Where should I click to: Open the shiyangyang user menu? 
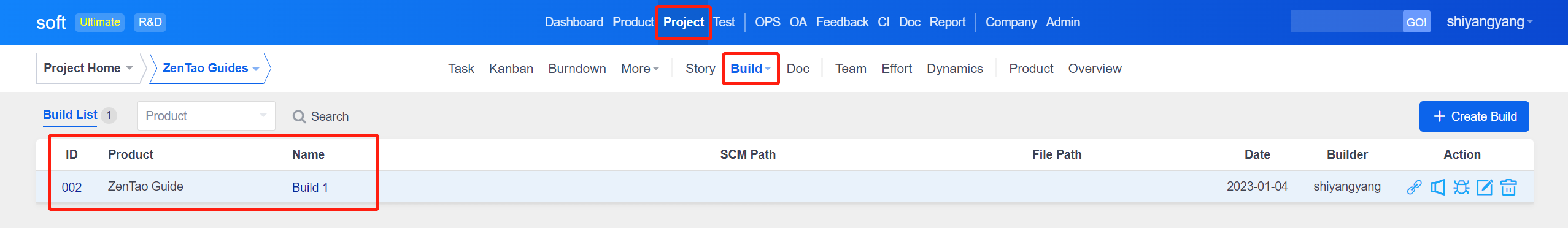point(1489,22)
